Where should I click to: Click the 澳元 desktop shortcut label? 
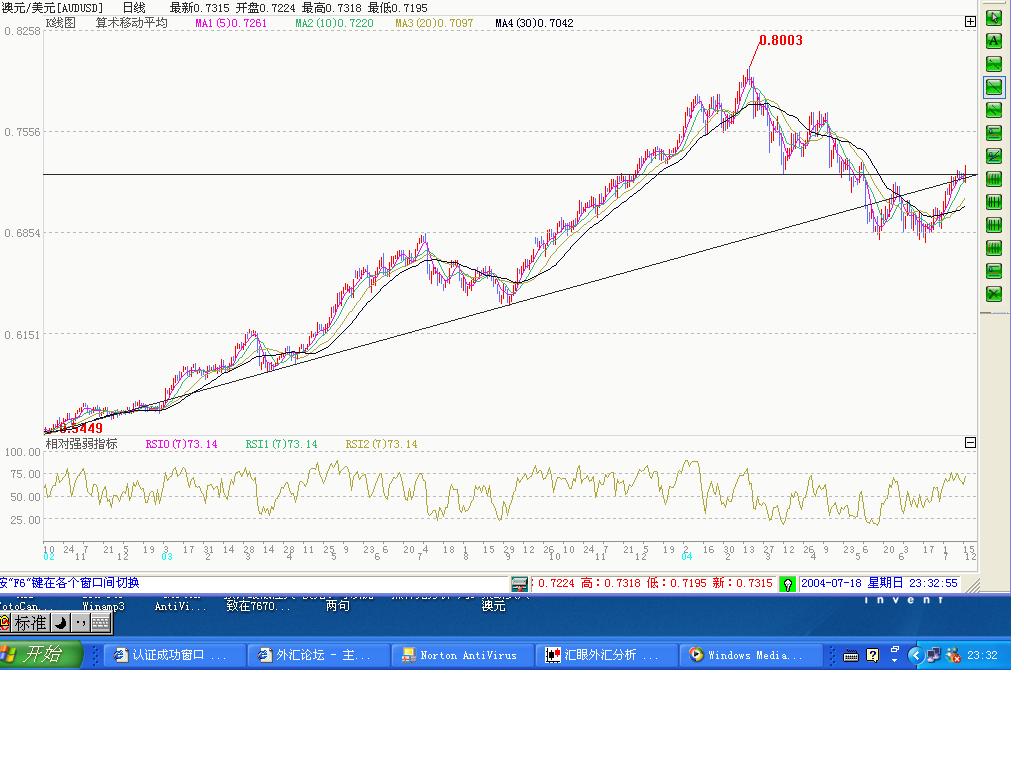494,606
